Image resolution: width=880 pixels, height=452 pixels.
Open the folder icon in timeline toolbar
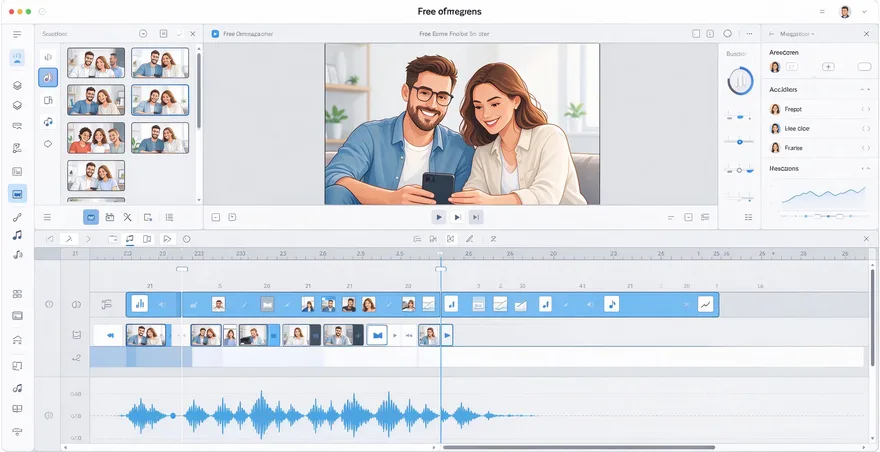[112, 239]
